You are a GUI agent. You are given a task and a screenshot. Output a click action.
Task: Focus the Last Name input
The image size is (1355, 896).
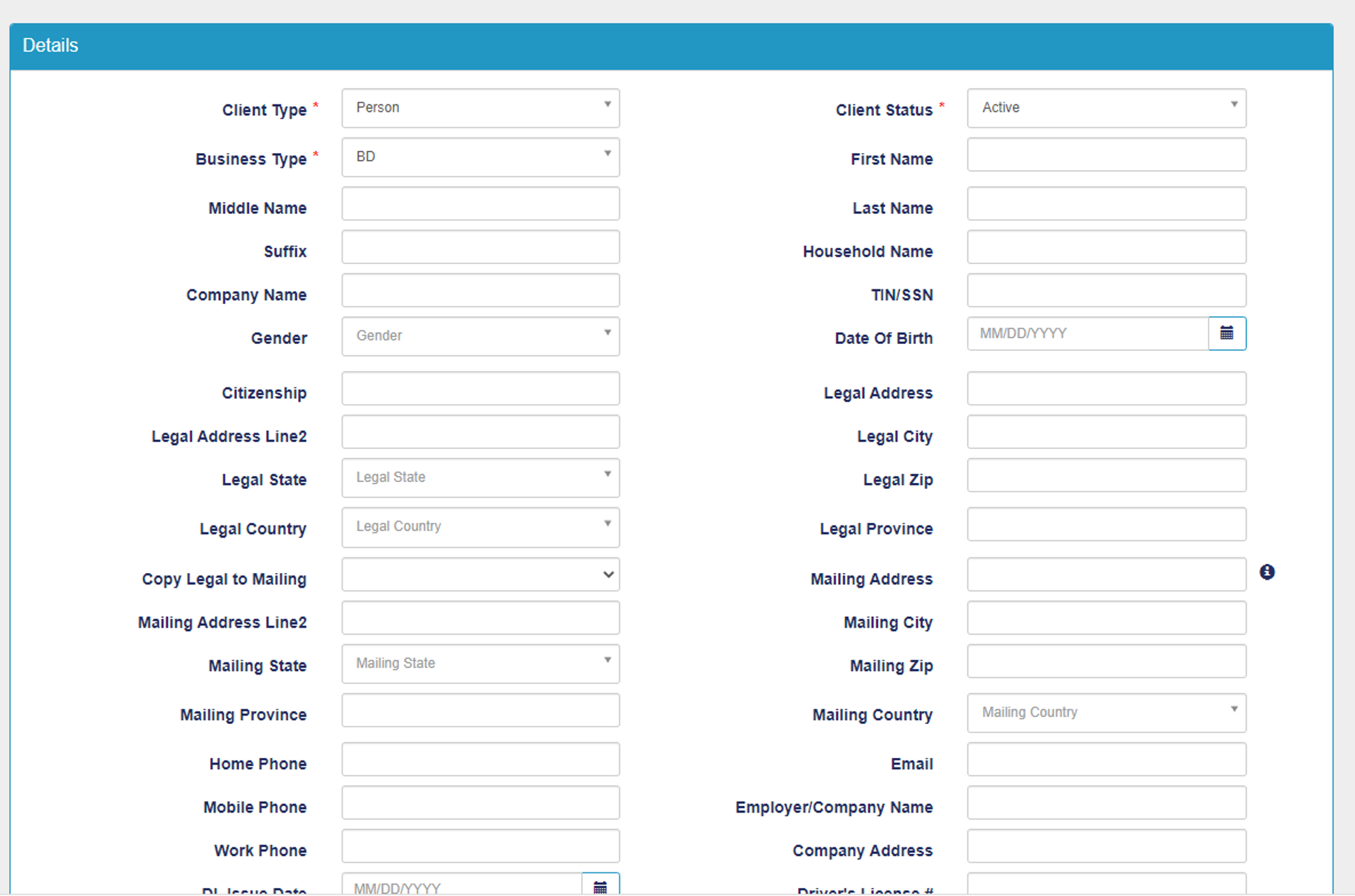click(x=1106, y=204)
